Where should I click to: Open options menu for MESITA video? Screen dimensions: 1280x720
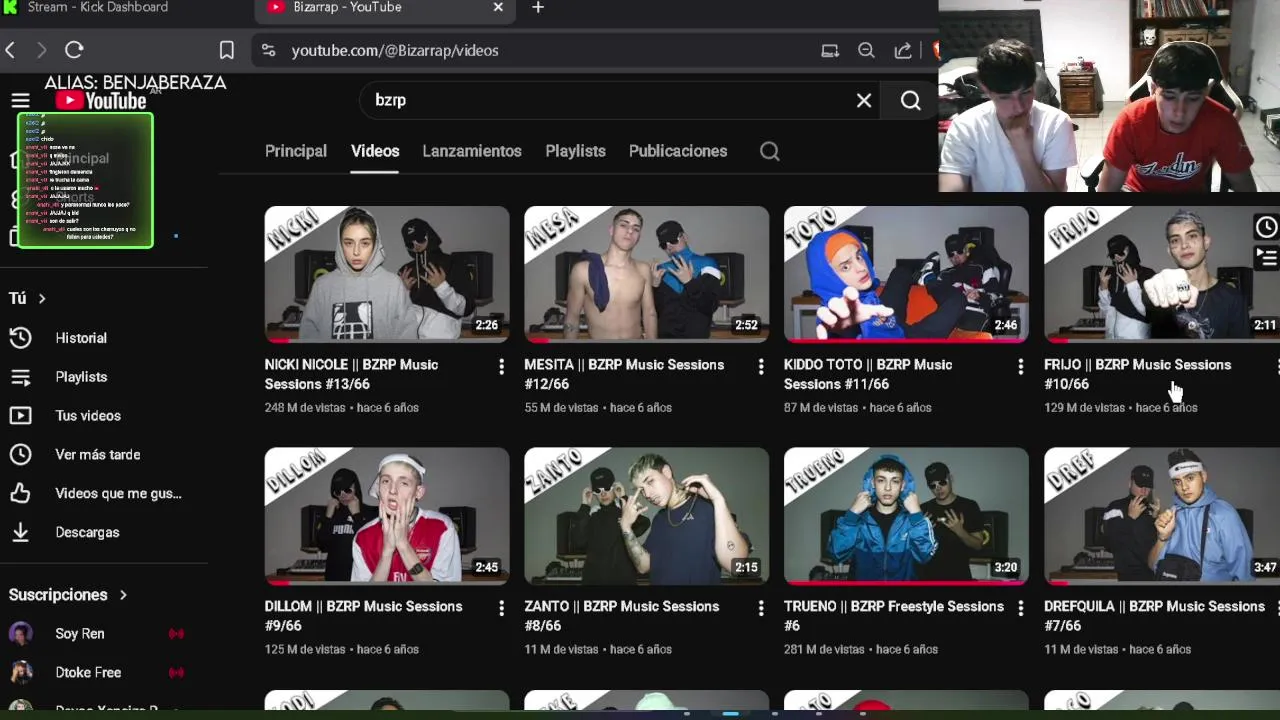click(x=761, y=367)
